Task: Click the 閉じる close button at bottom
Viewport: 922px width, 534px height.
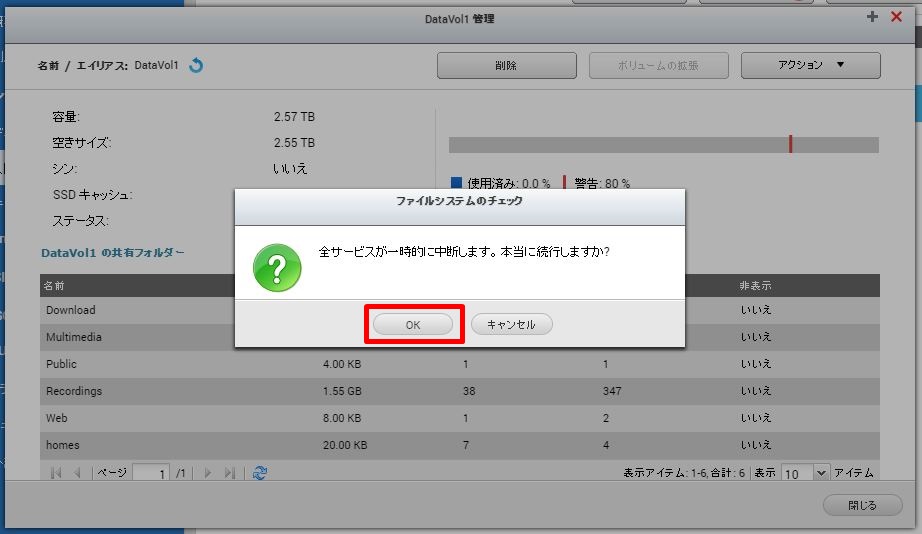Action: (862, 505)
